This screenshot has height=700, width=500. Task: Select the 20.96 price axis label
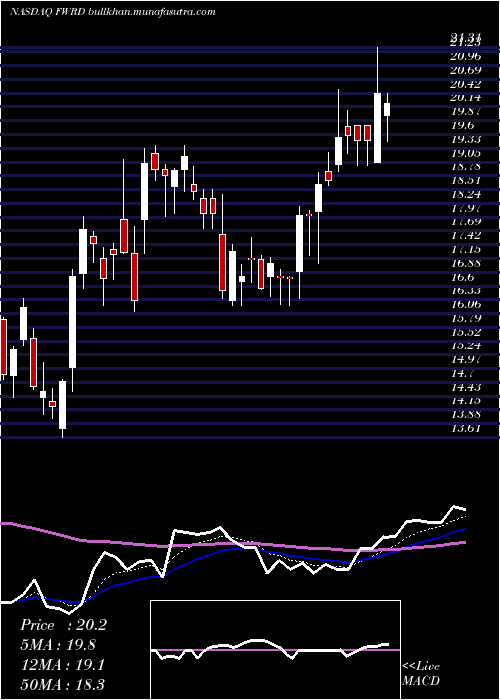tap(466, 56)
